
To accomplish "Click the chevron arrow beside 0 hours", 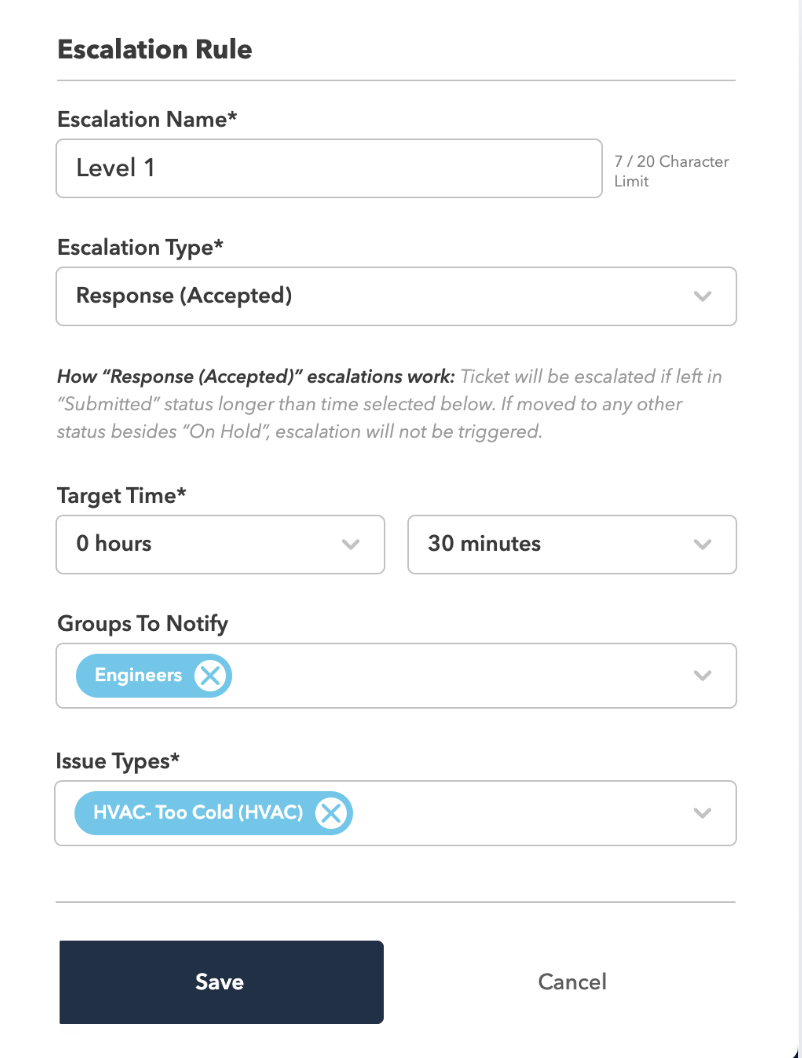I will click(350, 544).
